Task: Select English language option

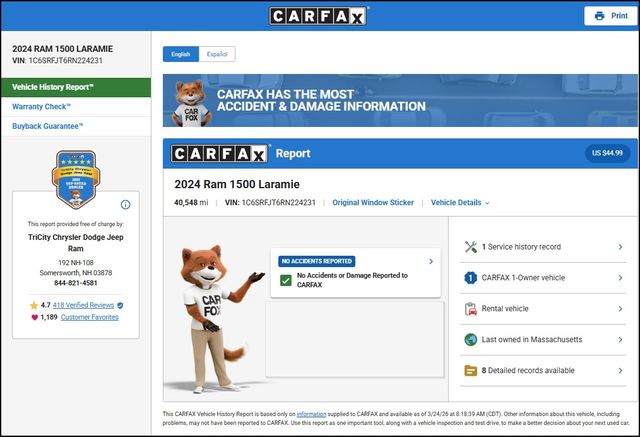Action: pyautogui.click(x=181, y=54)
